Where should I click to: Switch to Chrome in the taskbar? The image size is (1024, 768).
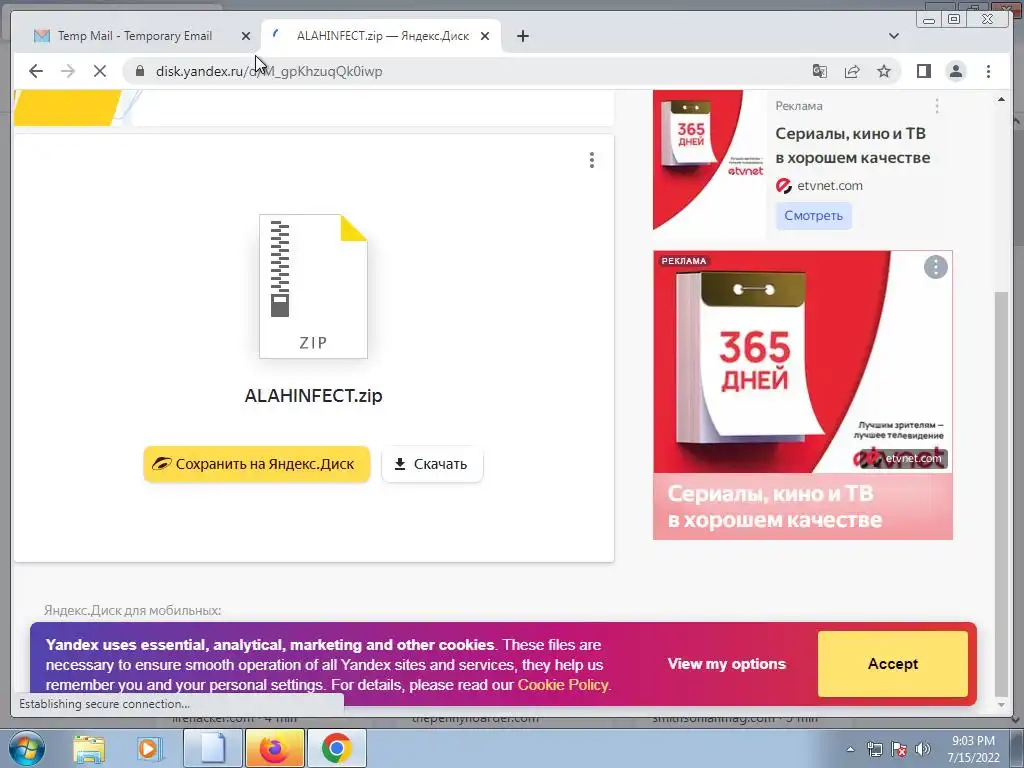tap(336, 748)
